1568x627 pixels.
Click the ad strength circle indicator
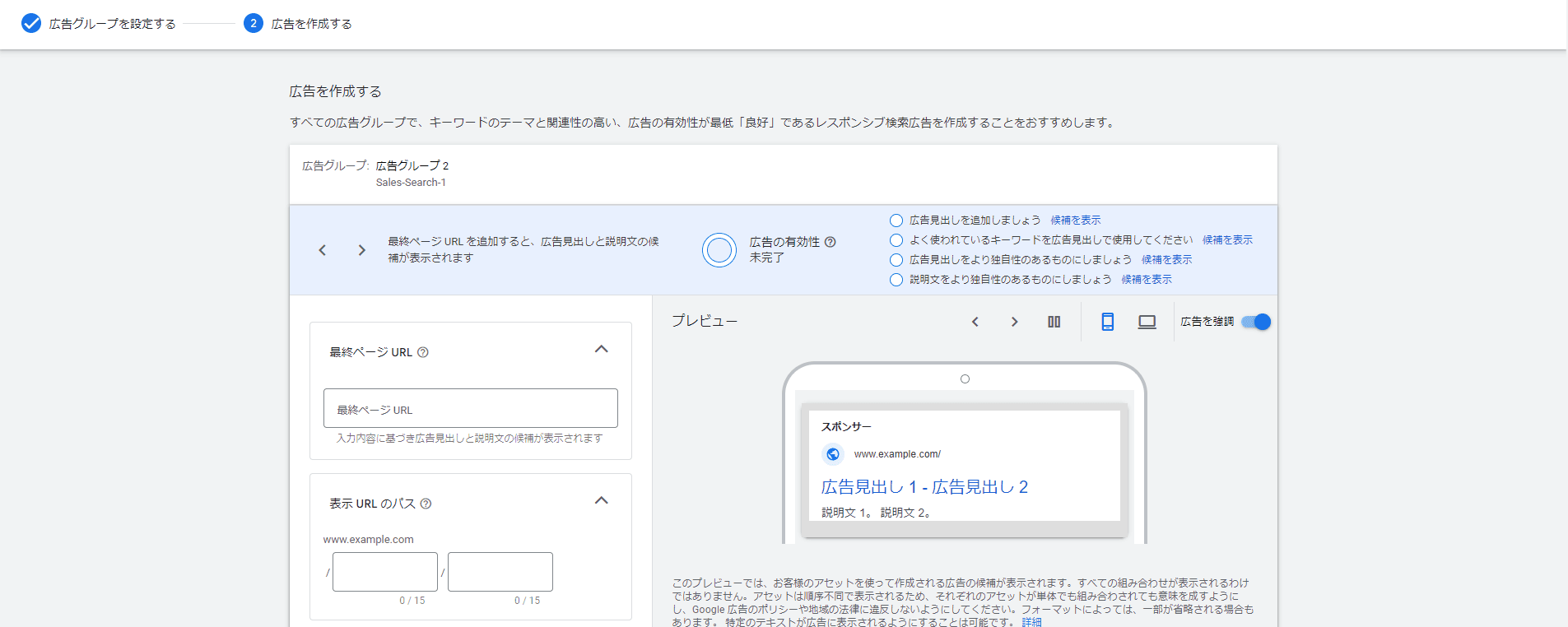pyautogui.click(x=719, y=250)
